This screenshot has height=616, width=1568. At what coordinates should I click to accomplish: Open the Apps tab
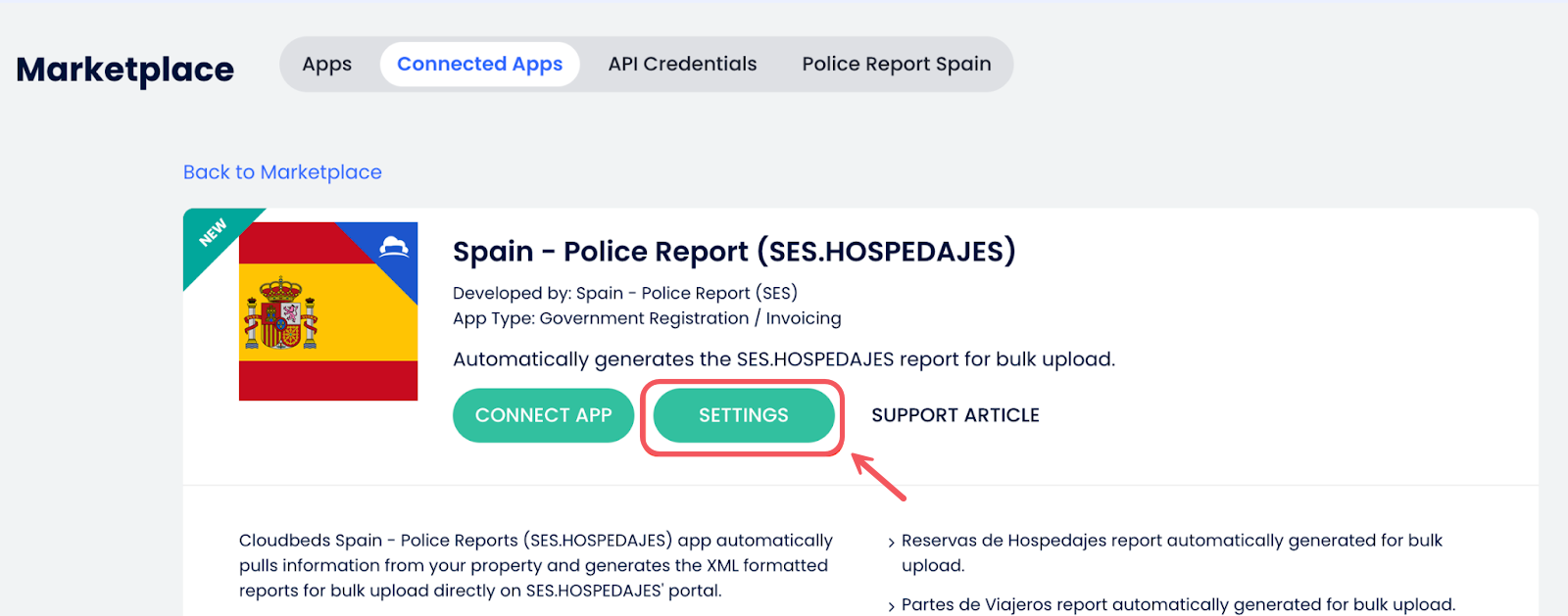coord(326,65)
